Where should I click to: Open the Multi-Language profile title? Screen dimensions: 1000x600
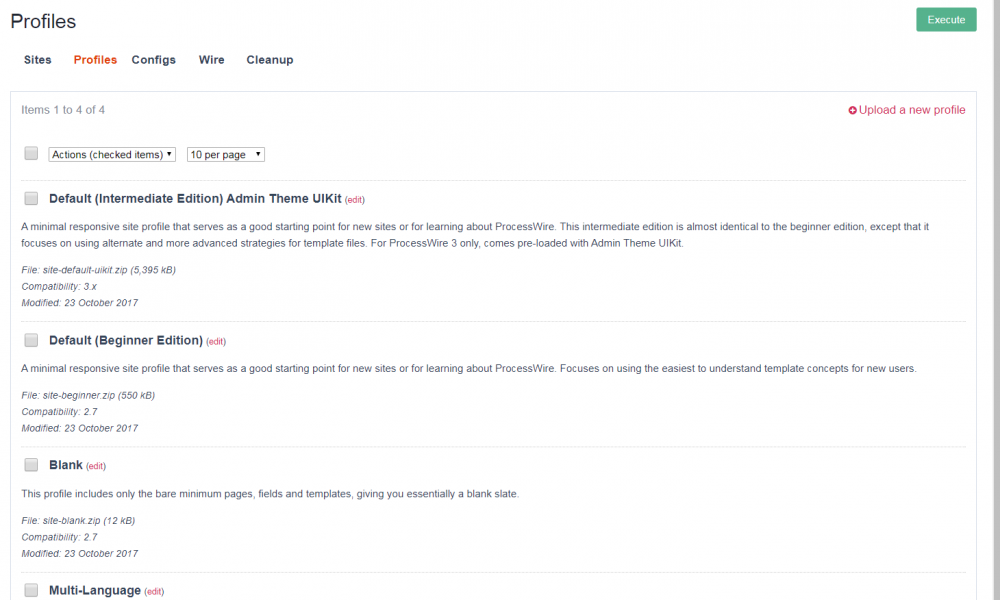[x=95, y=590]
